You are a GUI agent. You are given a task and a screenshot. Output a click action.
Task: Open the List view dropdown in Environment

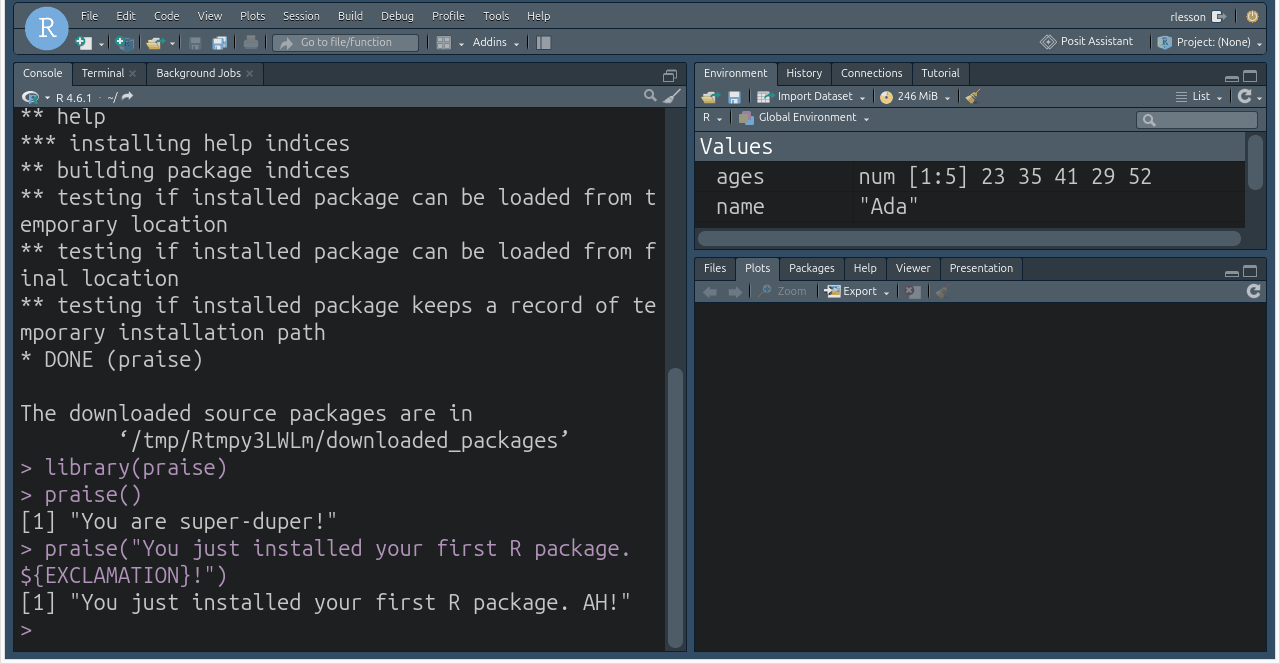1199,97
